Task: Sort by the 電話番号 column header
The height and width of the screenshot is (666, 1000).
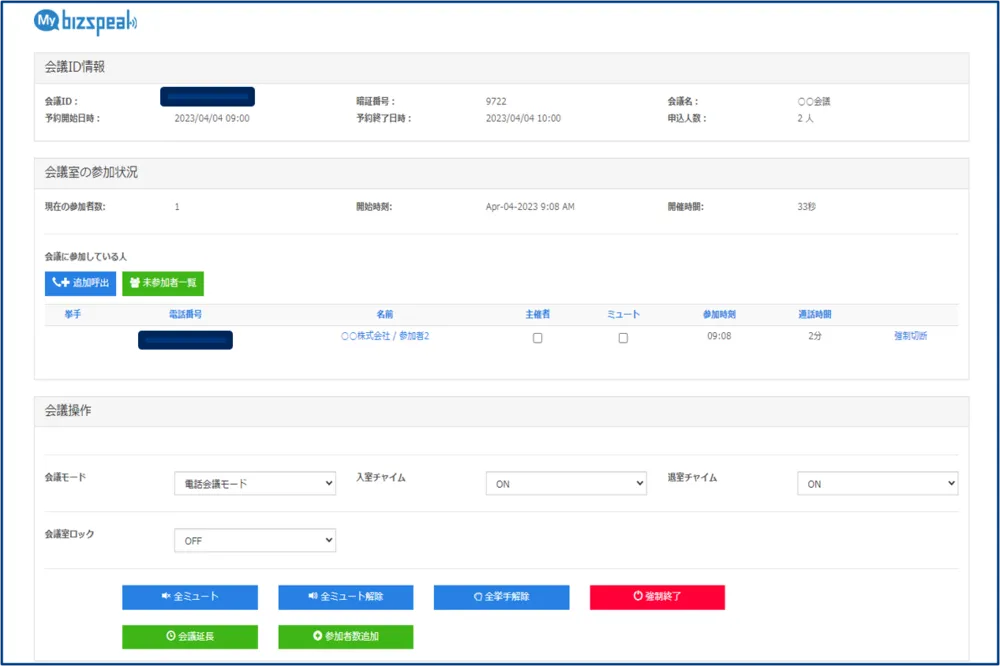Action: pos(186,315)
